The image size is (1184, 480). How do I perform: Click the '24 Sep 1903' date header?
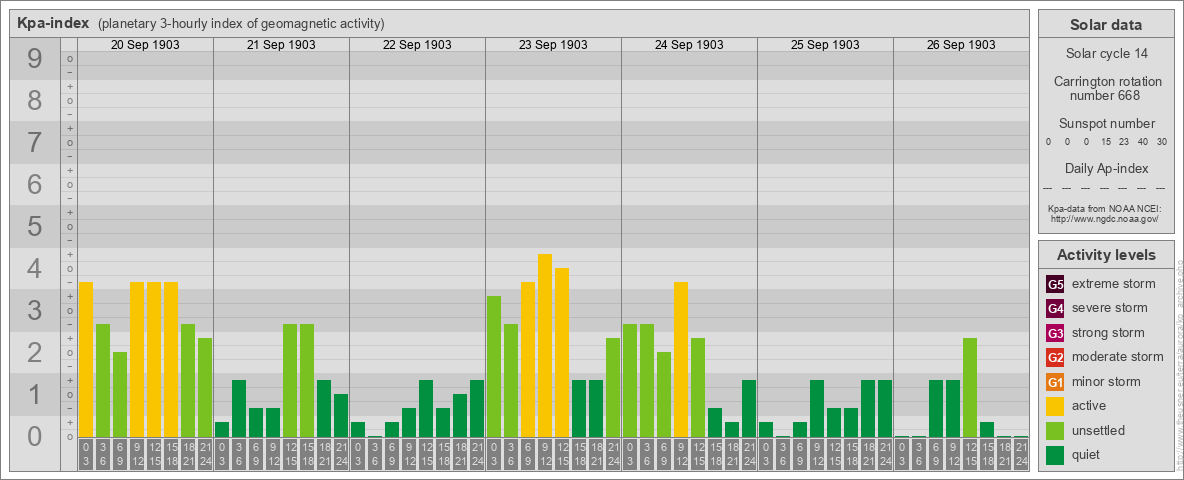[x=689, y=45]
